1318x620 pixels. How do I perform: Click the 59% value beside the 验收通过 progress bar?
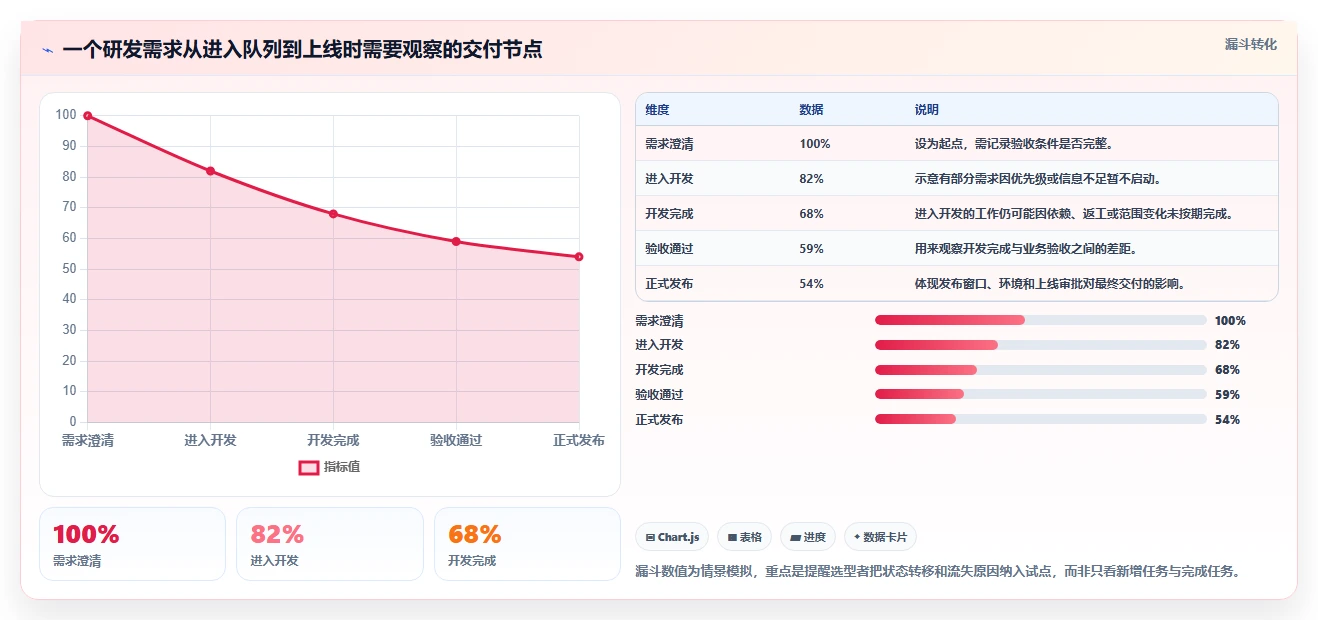(x=1227, y=395)
